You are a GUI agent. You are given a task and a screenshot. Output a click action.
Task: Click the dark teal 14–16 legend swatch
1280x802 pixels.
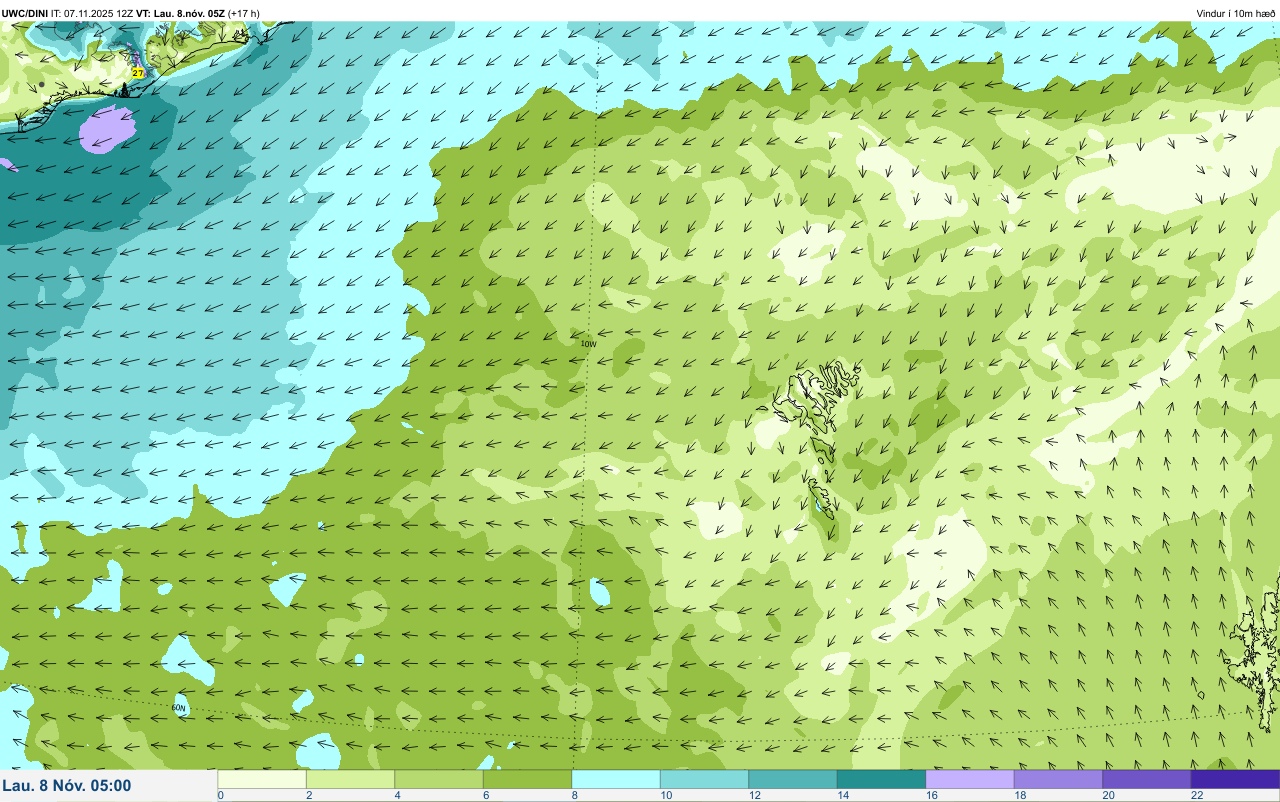pos(881,779)
